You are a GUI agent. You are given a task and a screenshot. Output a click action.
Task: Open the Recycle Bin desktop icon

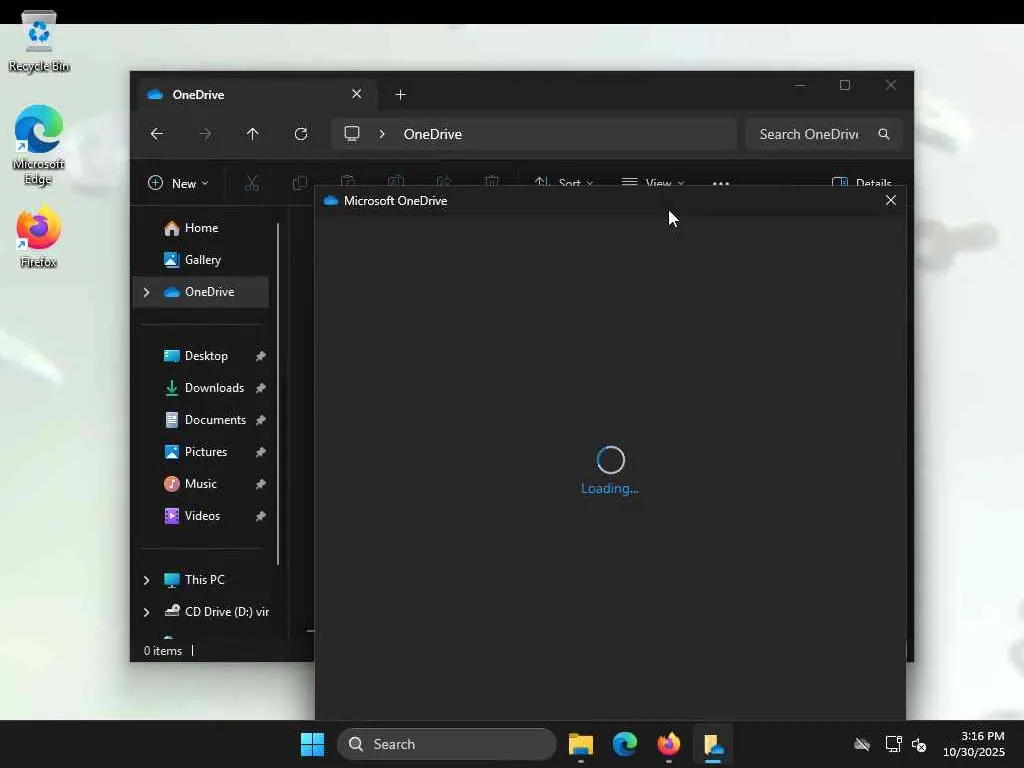(39, 41)
